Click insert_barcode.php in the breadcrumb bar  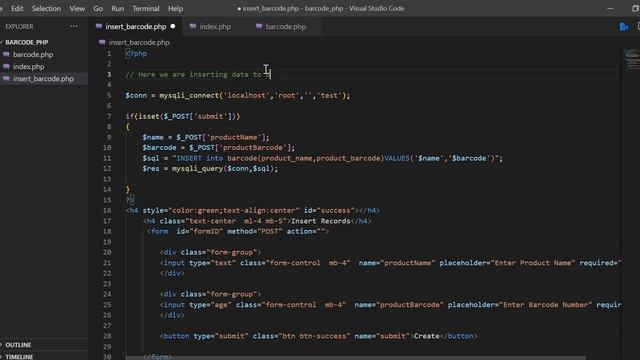(139, 42)
